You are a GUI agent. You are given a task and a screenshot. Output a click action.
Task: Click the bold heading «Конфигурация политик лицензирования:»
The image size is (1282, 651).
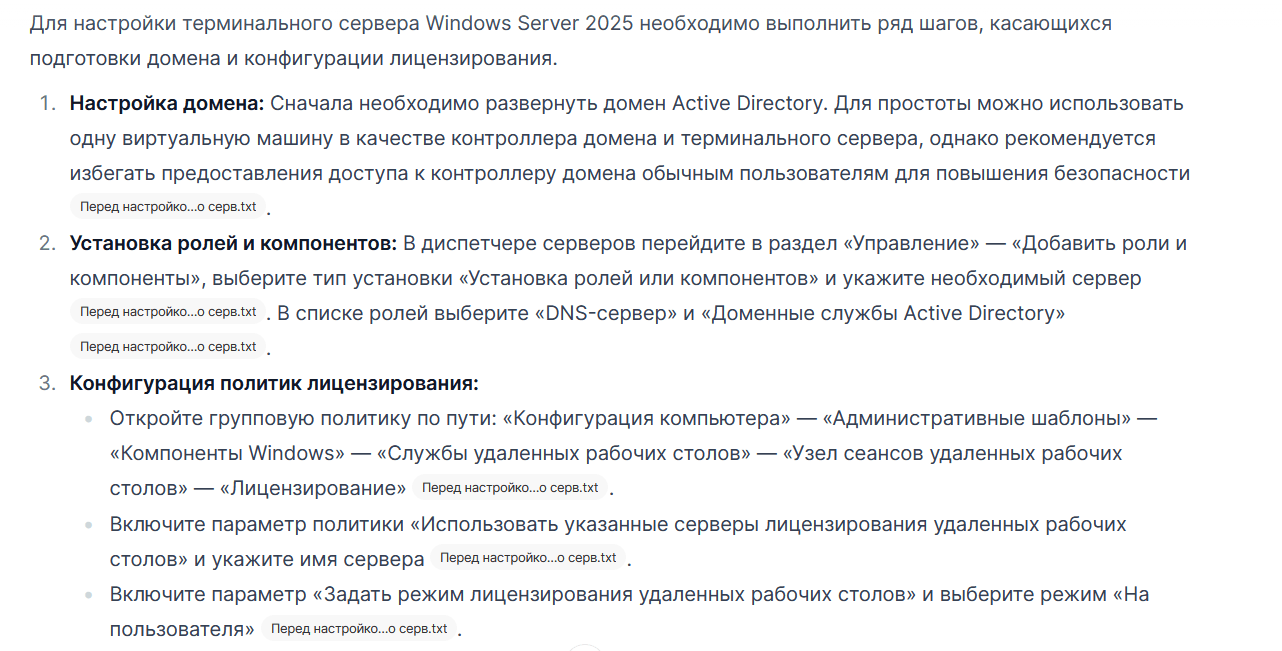[x=274, y=383]
